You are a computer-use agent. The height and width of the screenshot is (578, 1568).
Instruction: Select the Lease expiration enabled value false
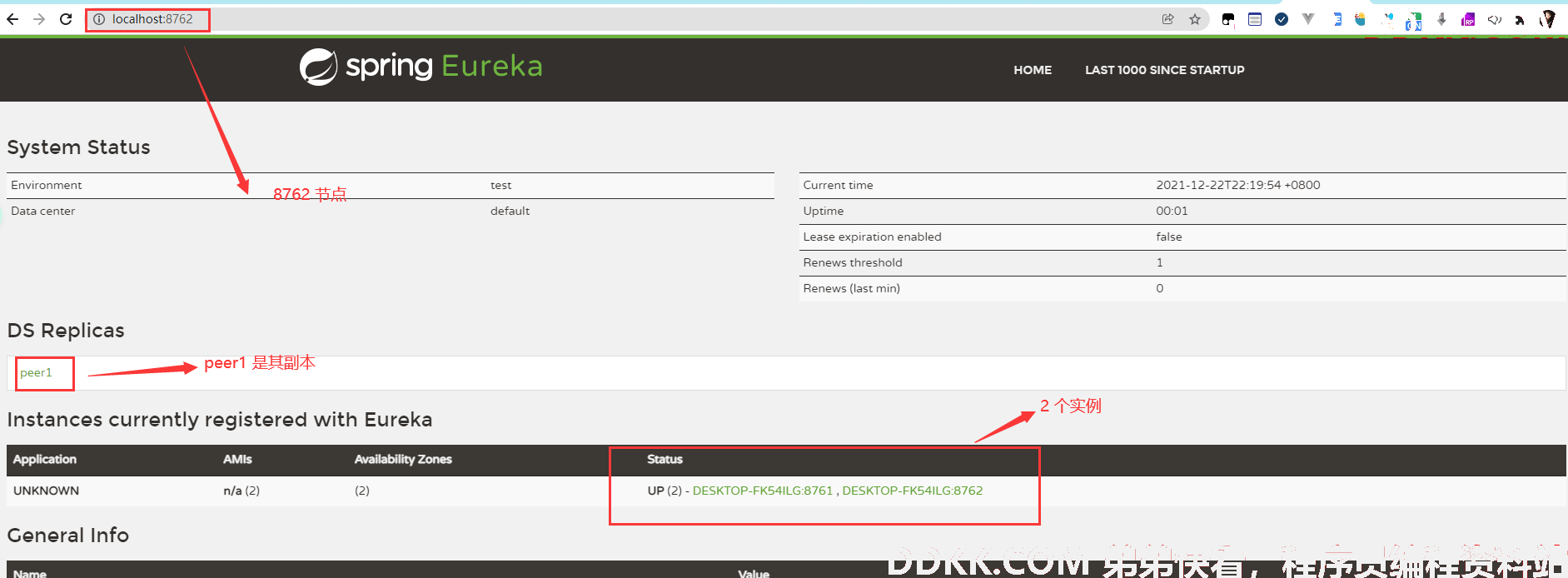1168,237
